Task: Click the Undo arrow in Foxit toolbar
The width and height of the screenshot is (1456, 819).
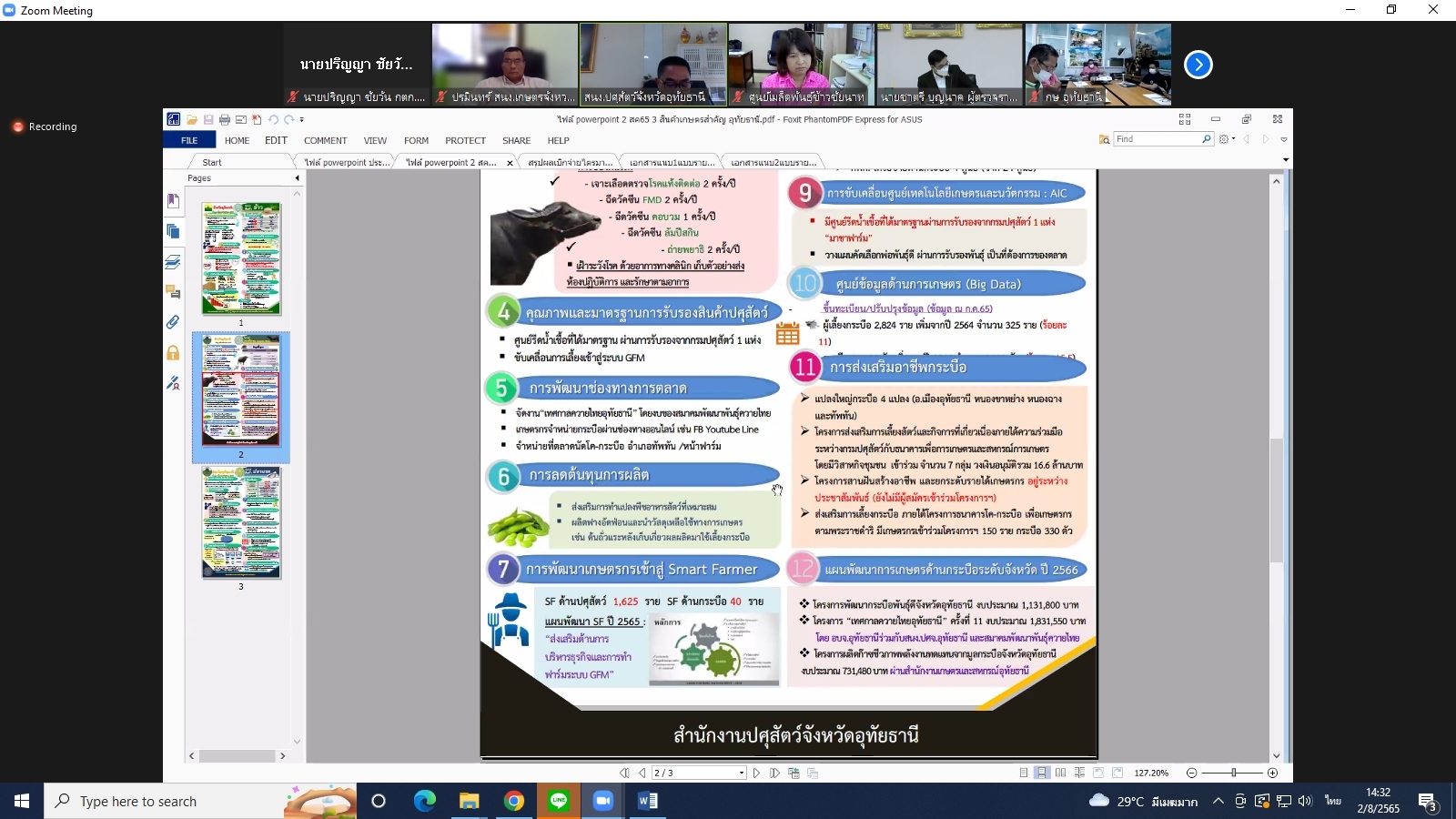Action: [273, 120]
